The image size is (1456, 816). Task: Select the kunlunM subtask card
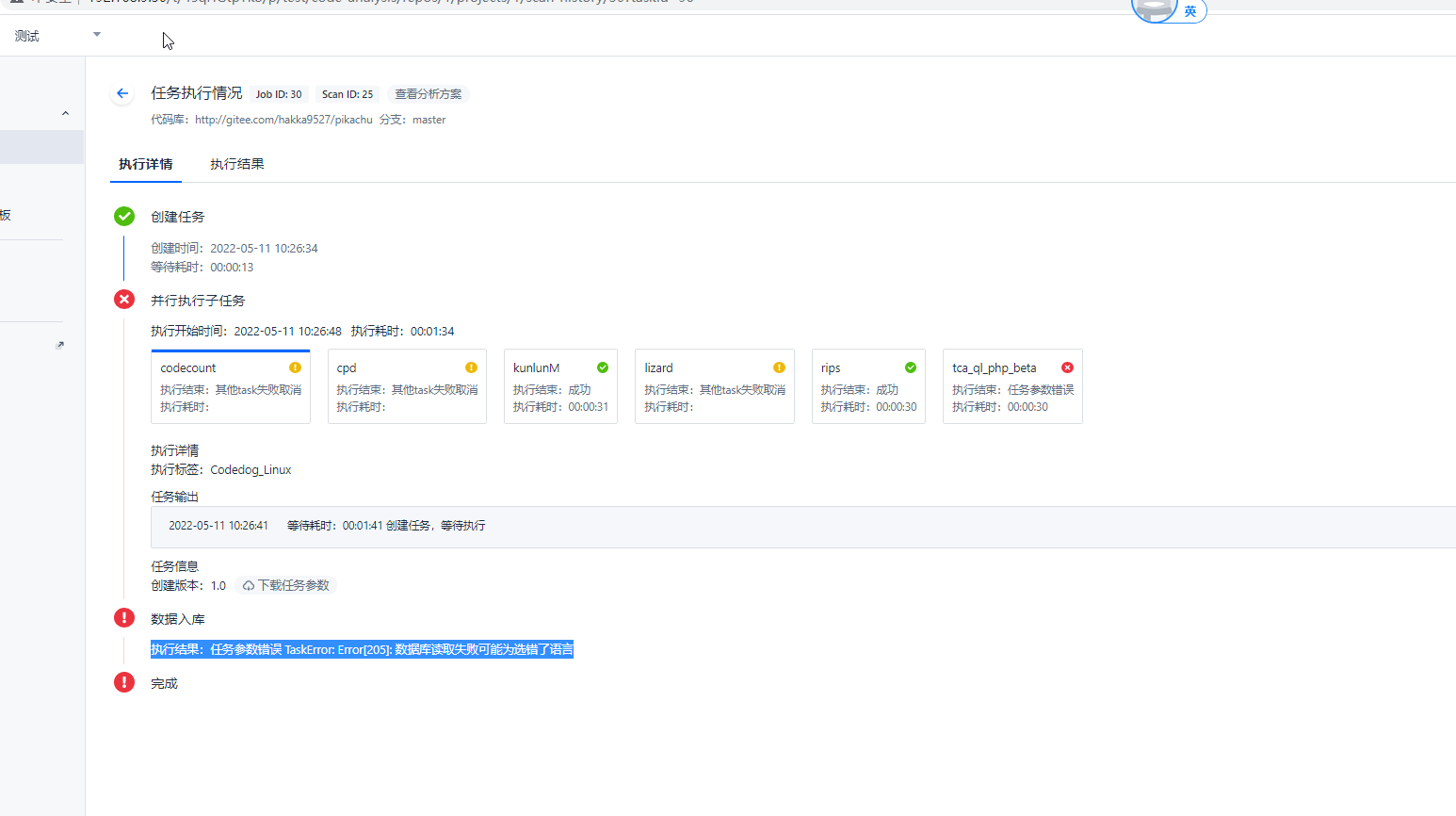[x=560, y=386]
